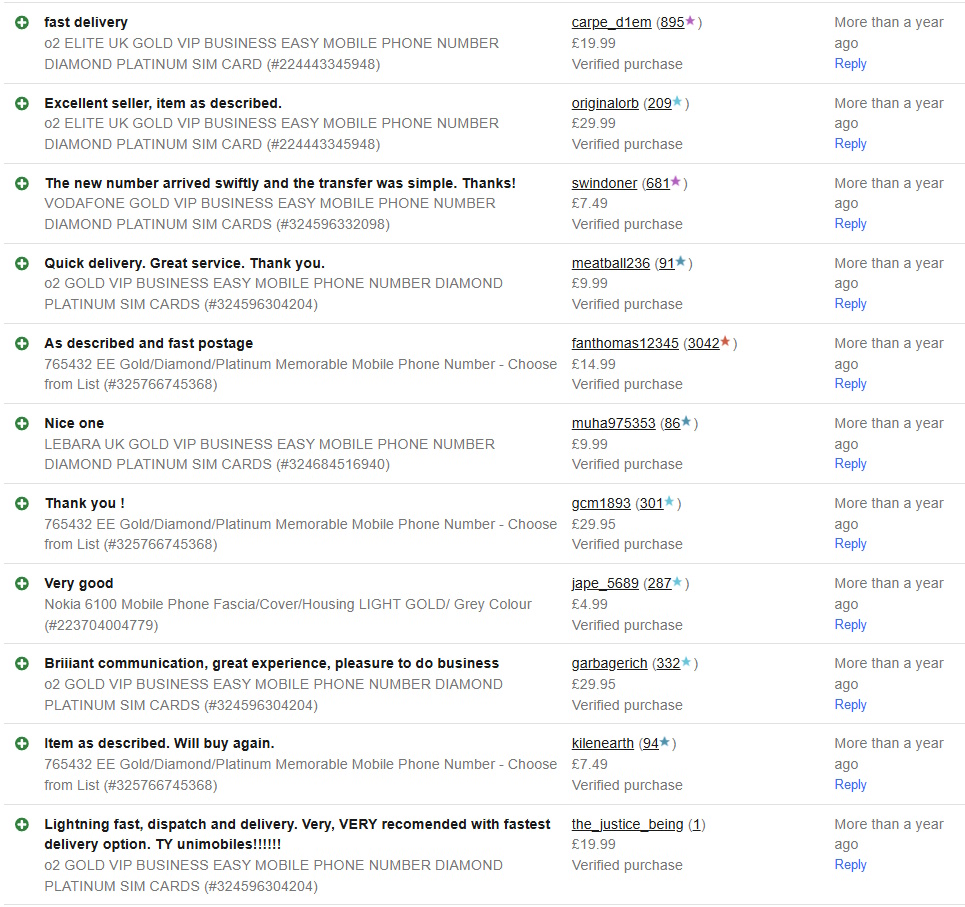This screenshot has height=907, width=965.
Task: Open the Nokia 6100 Fascia item listing
Action: [x=288, y=604]
